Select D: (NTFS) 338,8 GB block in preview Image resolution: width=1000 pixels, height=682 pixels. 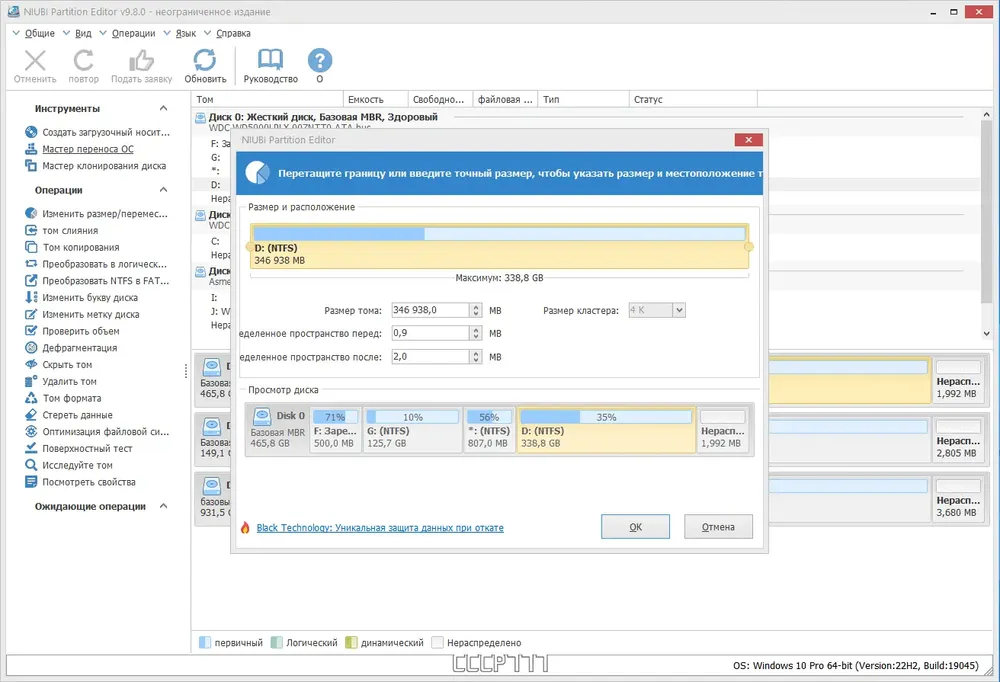[606, 429]
